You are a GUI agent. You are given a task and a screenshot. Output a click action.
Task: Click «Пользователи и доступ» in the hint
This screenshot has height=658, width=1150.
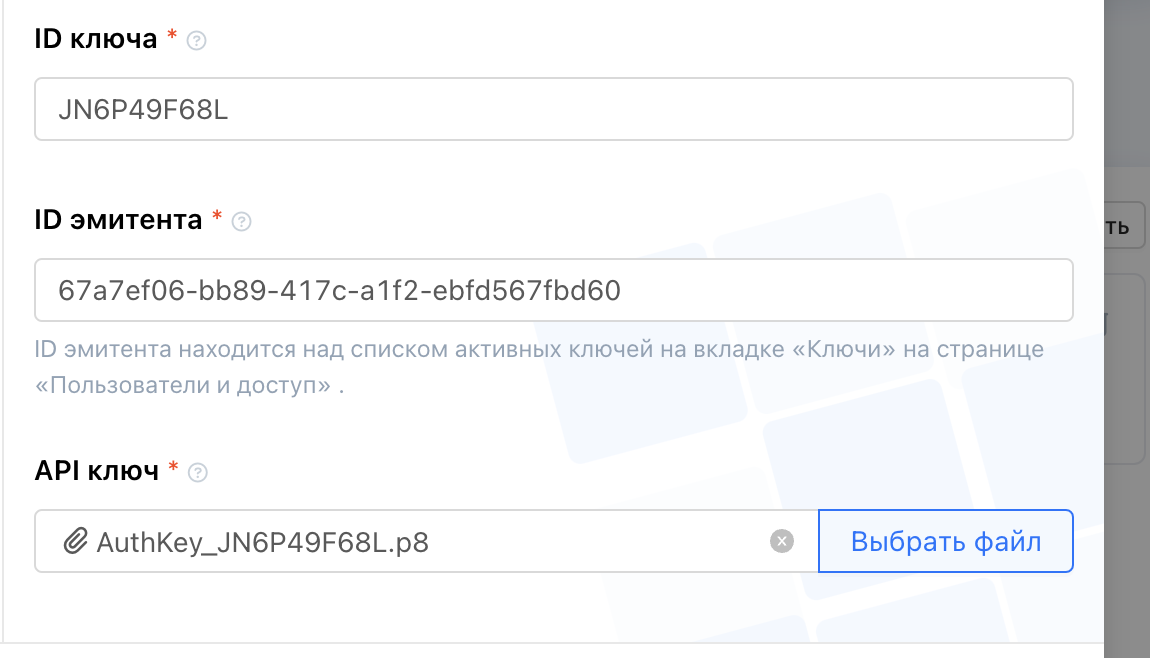(x=183, y=384)
